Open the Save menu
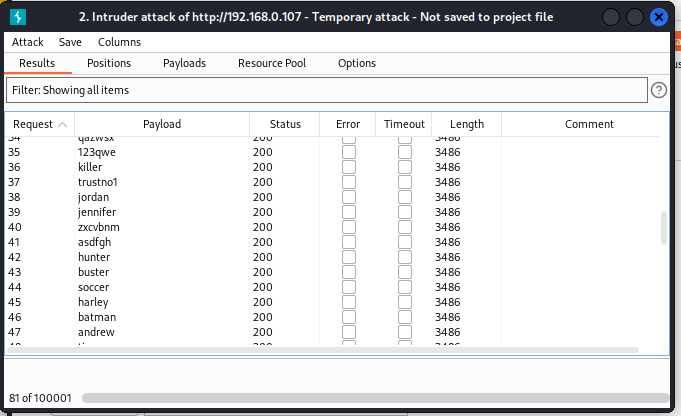The height and width of the screenshot is (416, 681). point(70,42)
